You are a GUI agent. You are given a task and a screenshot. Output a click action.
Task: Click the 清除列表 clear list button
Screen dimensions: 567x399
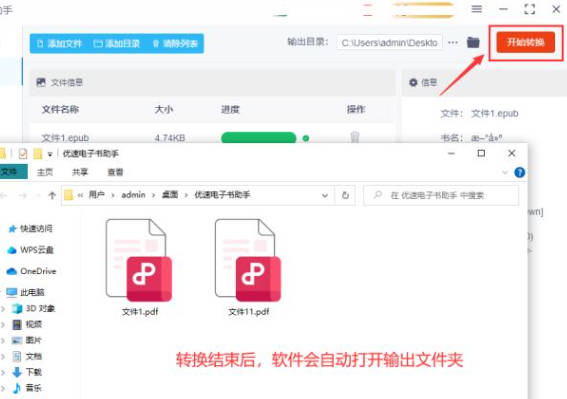click(x=175, y=44)
